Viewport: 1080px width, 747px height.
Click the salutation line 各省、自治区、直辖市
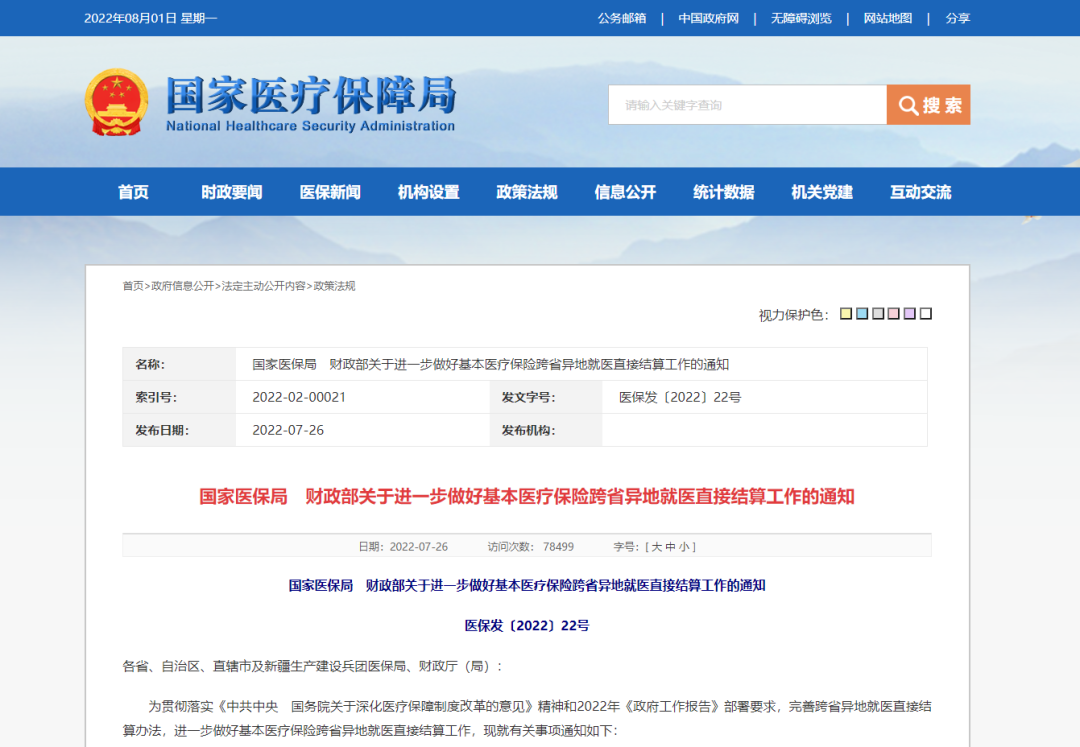tap(313, 666)
